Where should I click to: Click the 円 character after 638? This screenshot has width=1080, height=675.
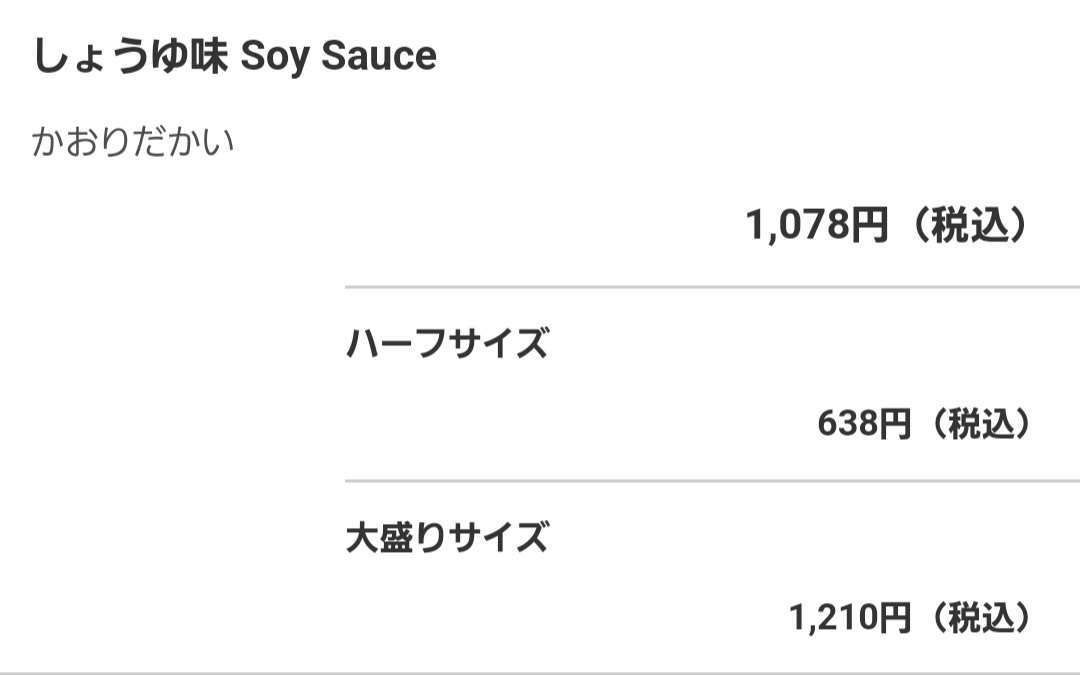pyautogui.click(x=895, y=424)
